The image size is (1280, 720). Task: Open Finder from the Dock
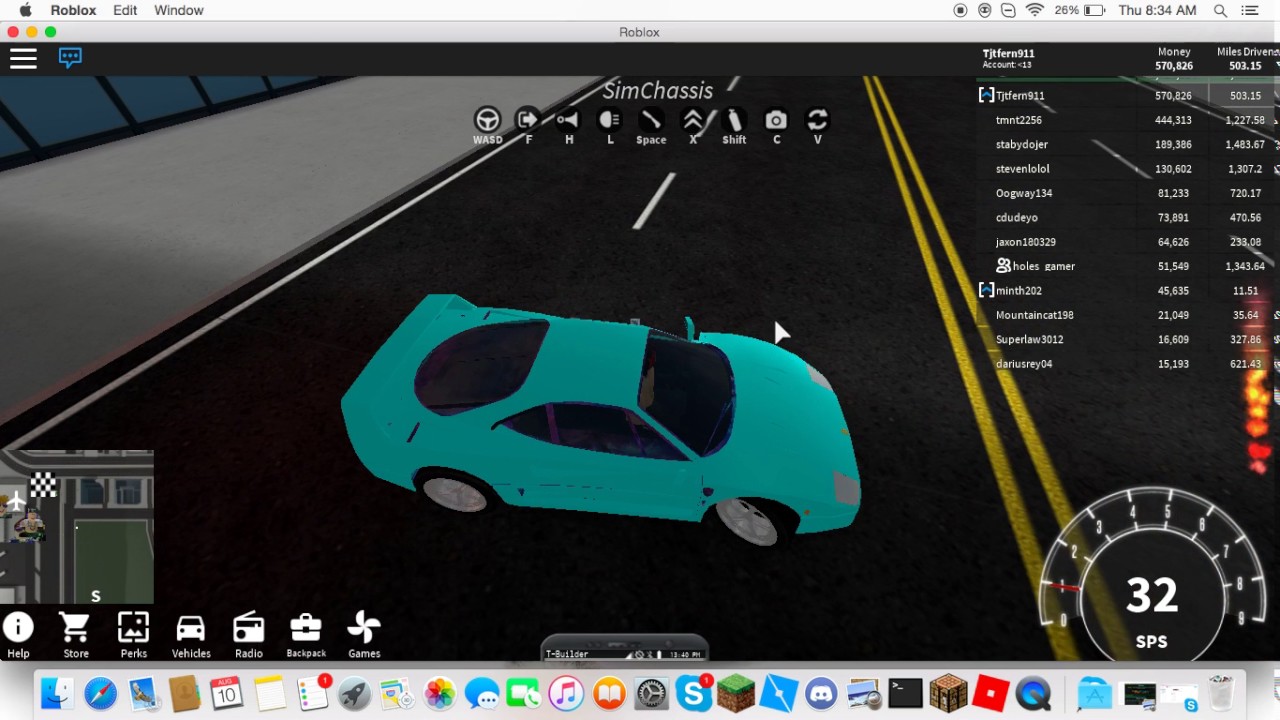click(57, 693)
